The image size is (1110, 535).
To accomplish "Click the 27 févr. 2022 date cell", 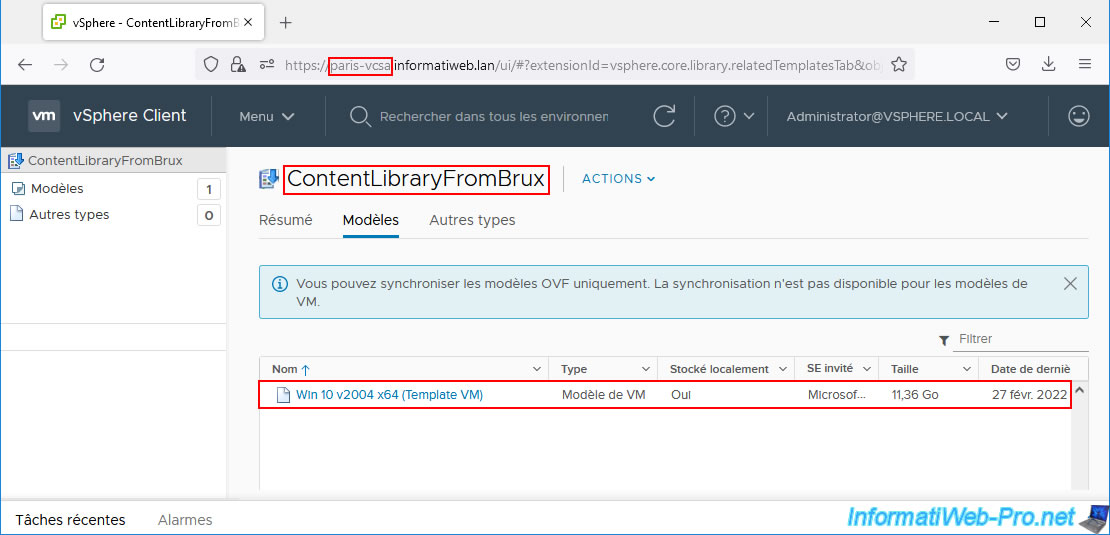I will [x=1029, y=395].
